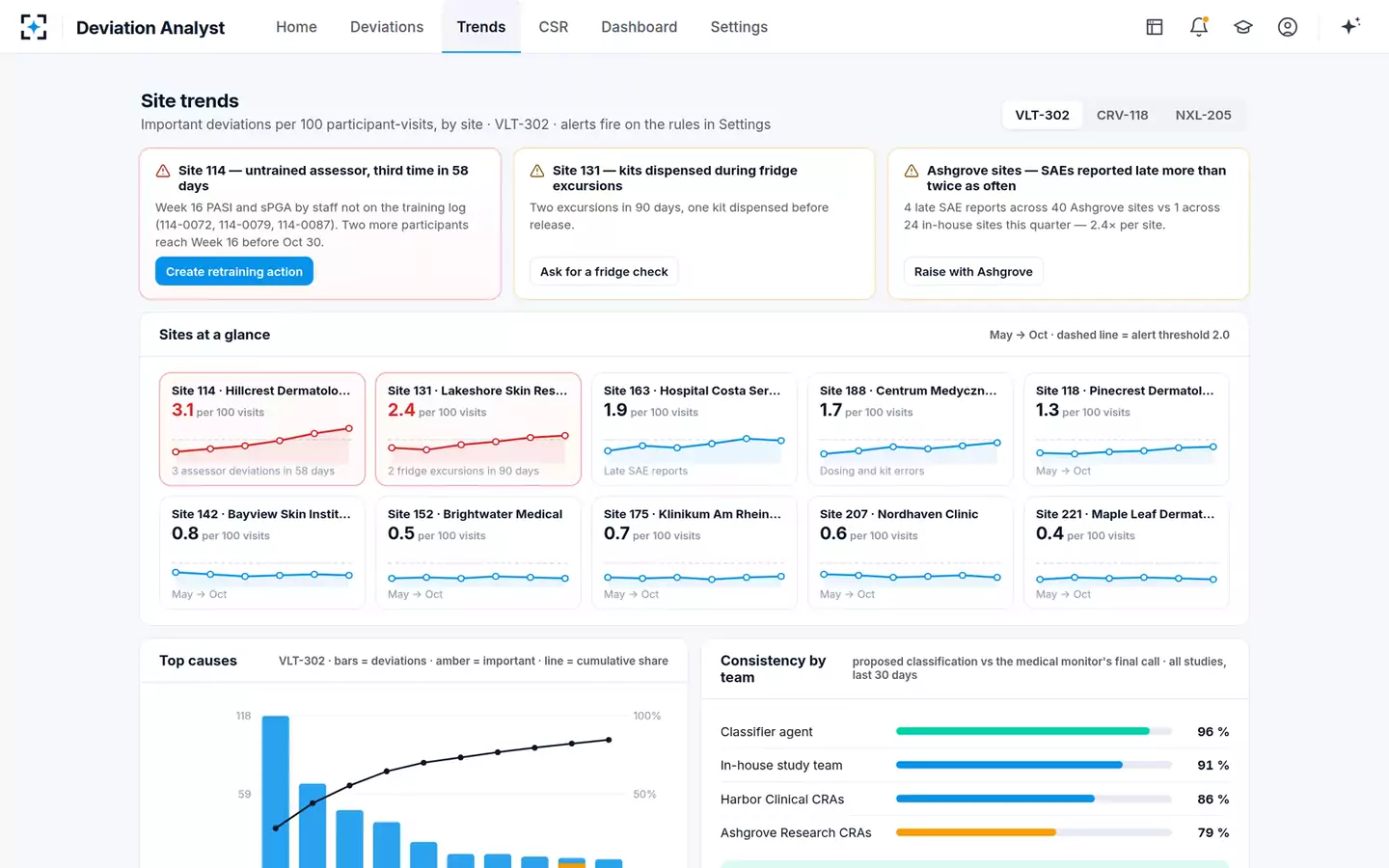This screenshot has width=1389, height=868.
Task: Open Site 131 Lakeshore Skin card
Action: click(478, 429)
